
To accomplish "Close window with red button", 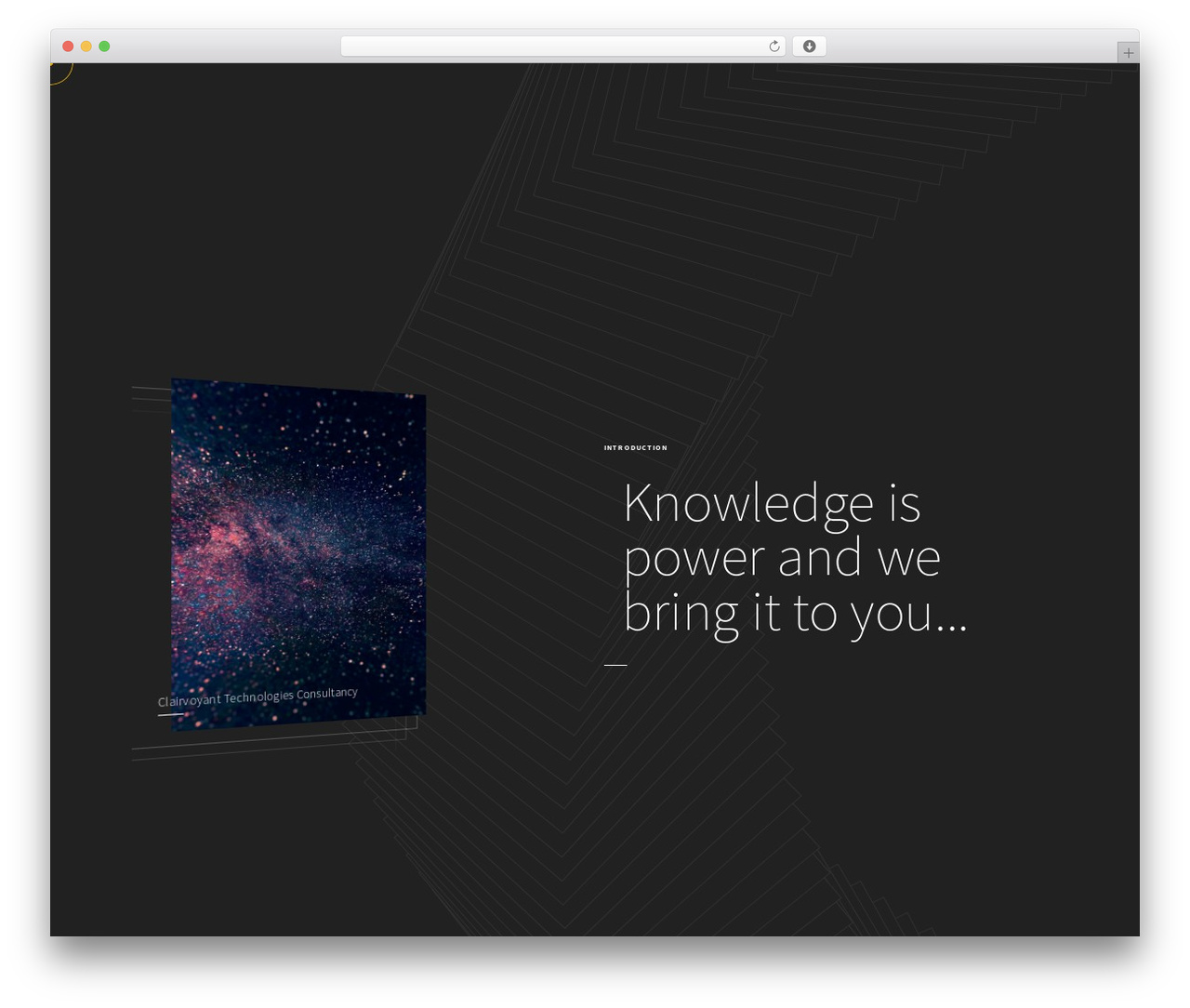I will [x=68, y=46].
